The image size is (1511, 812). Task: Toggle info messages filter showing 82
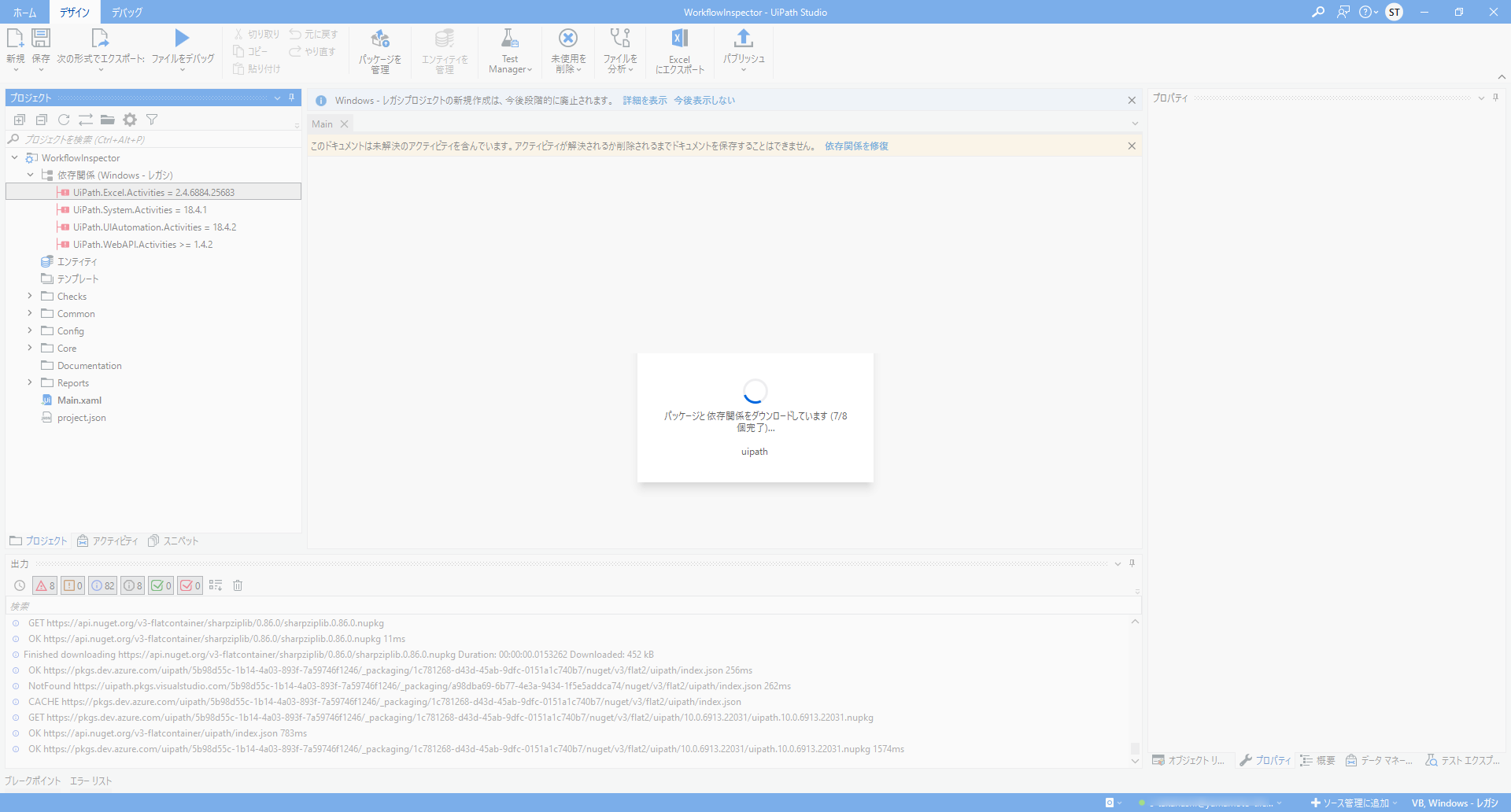coord(102,585)
